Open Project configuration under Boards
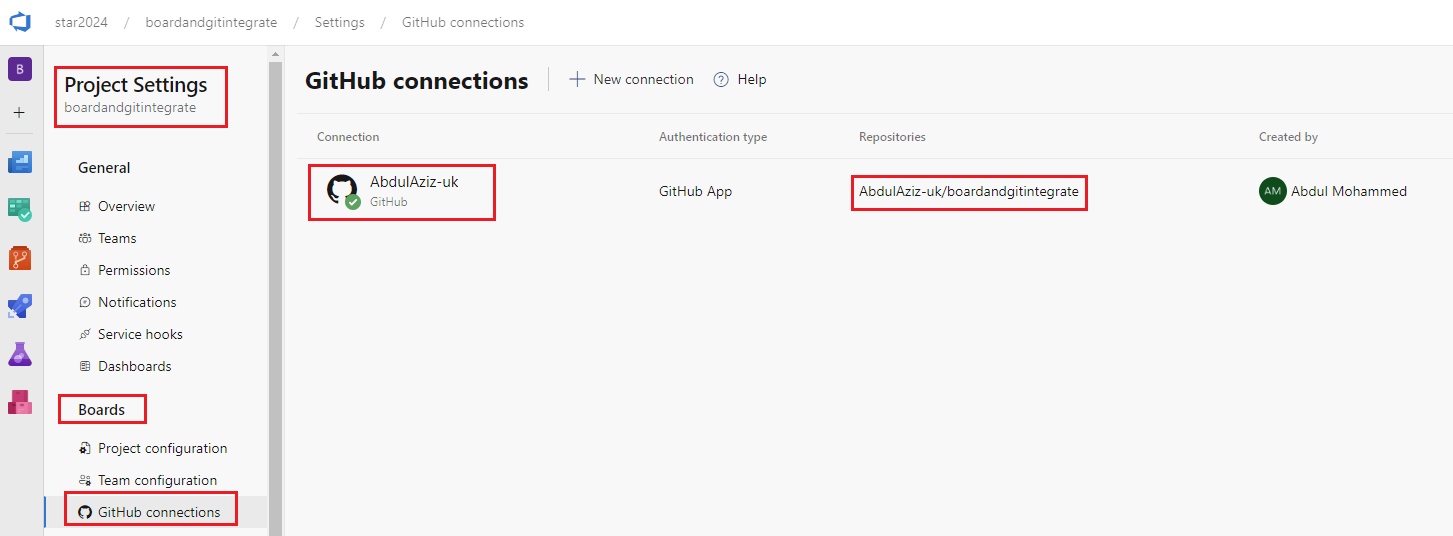This screenshot has width=1453, height=536. 162,448
